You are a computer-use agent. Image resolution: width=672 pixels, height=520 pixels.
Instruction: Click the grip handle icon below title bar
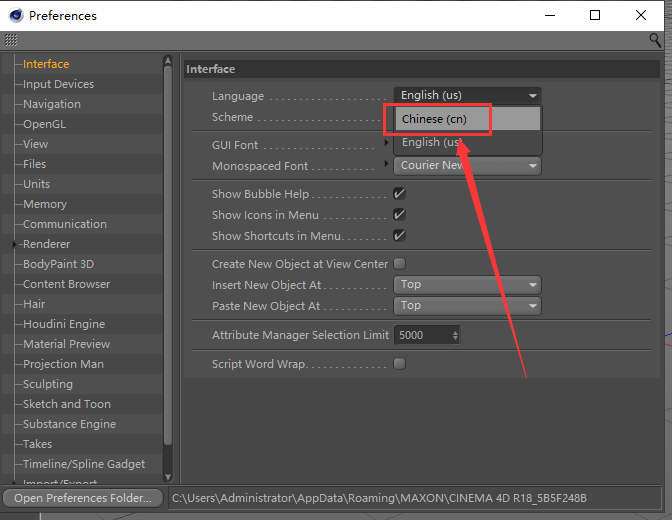point(11,40)
